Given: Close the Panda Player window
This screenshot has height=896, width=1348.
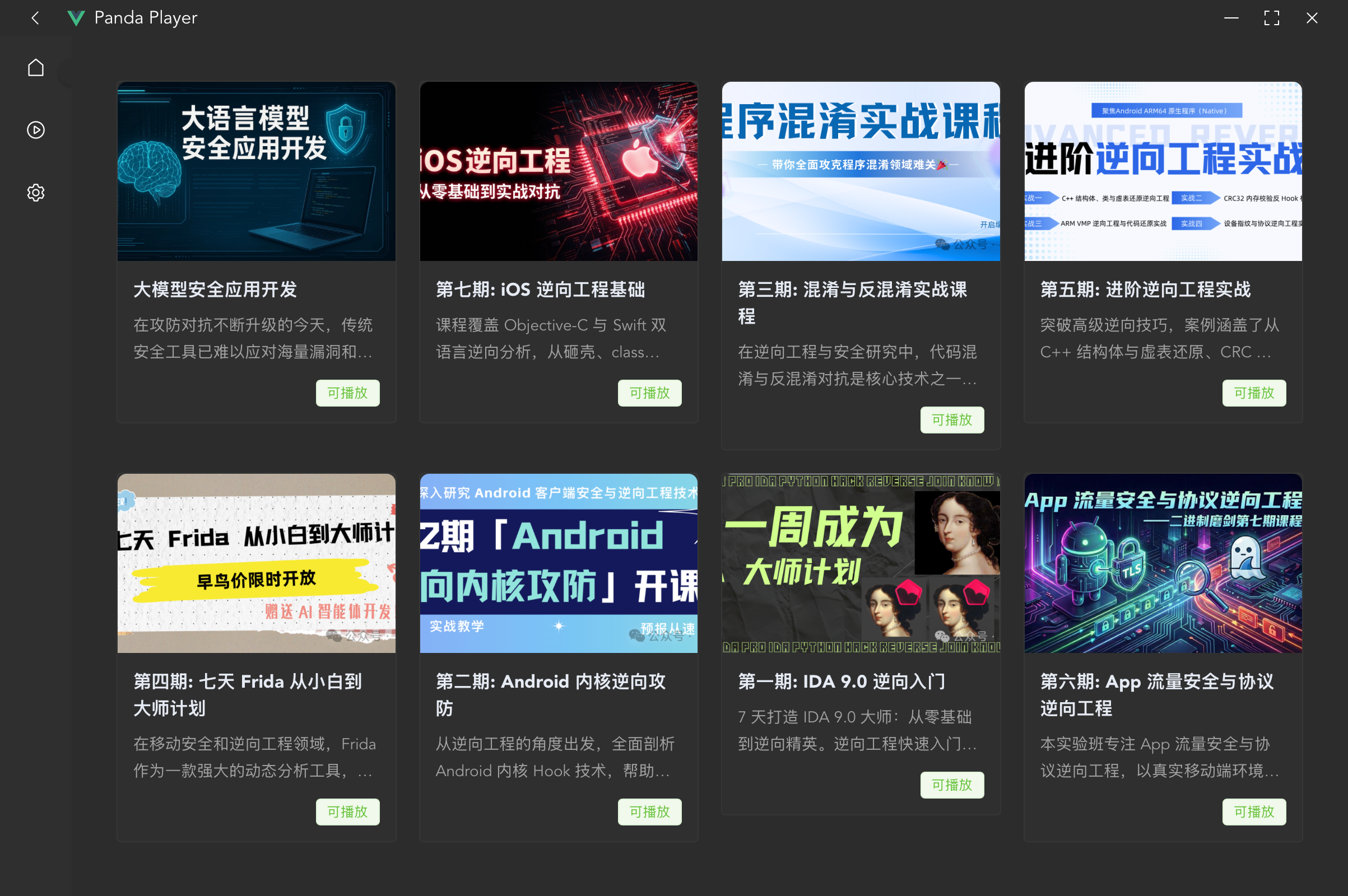Looking at the screenshot, I should [1312, 18].
